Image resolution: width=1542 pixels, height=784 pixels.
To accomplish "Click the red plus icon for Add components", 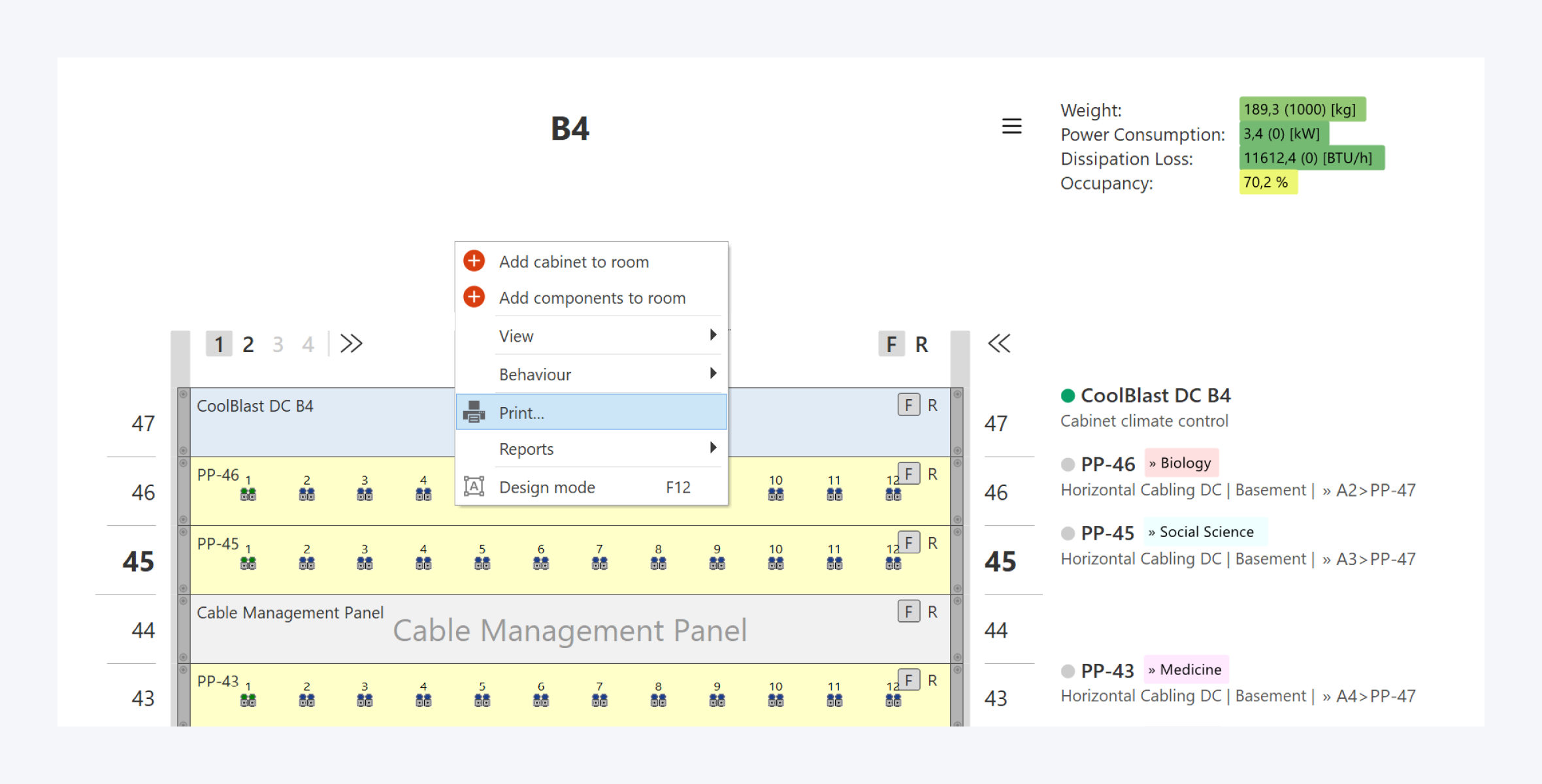I will point(474,297).
